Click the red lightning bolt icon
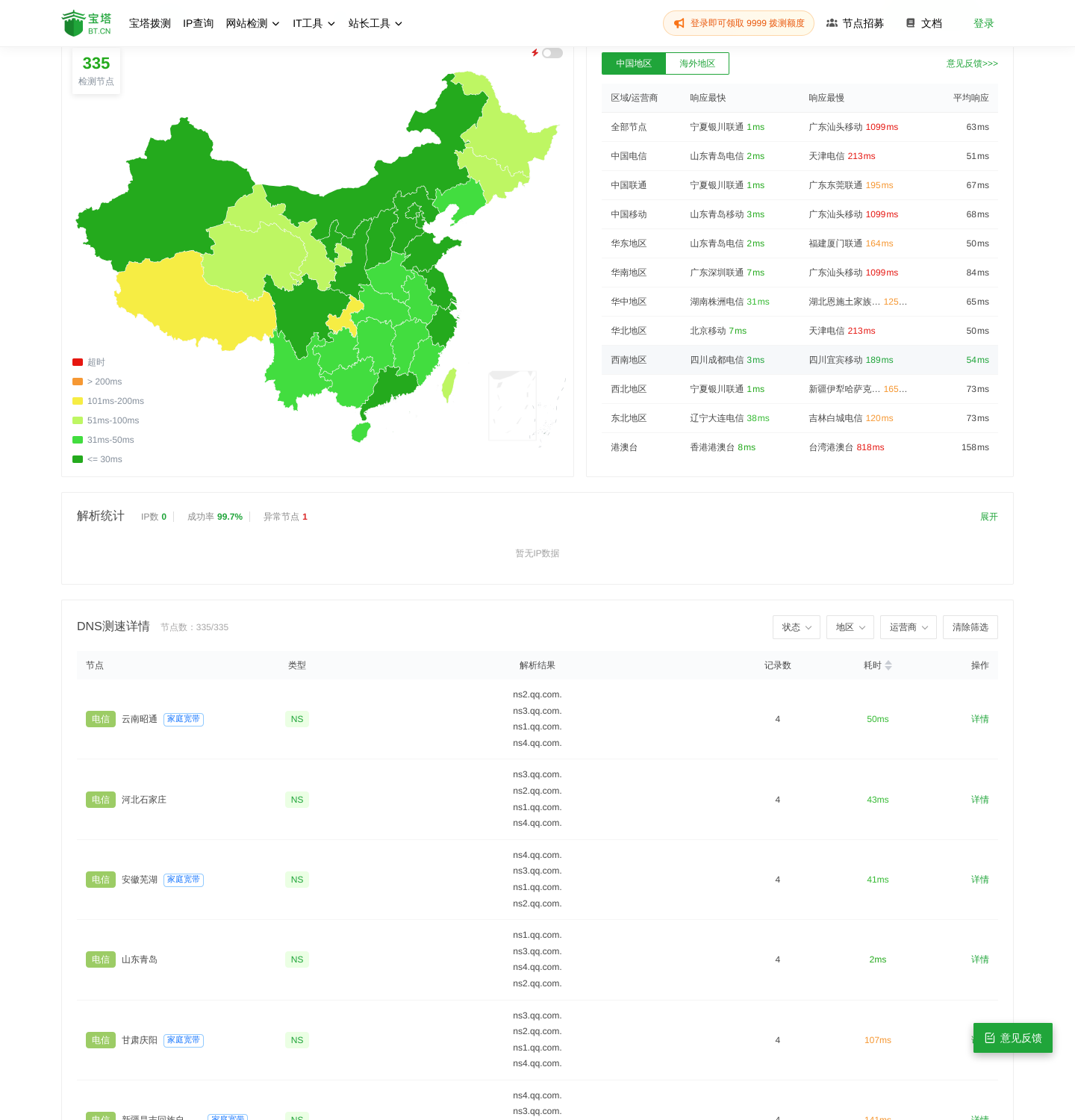 (535, 53)
